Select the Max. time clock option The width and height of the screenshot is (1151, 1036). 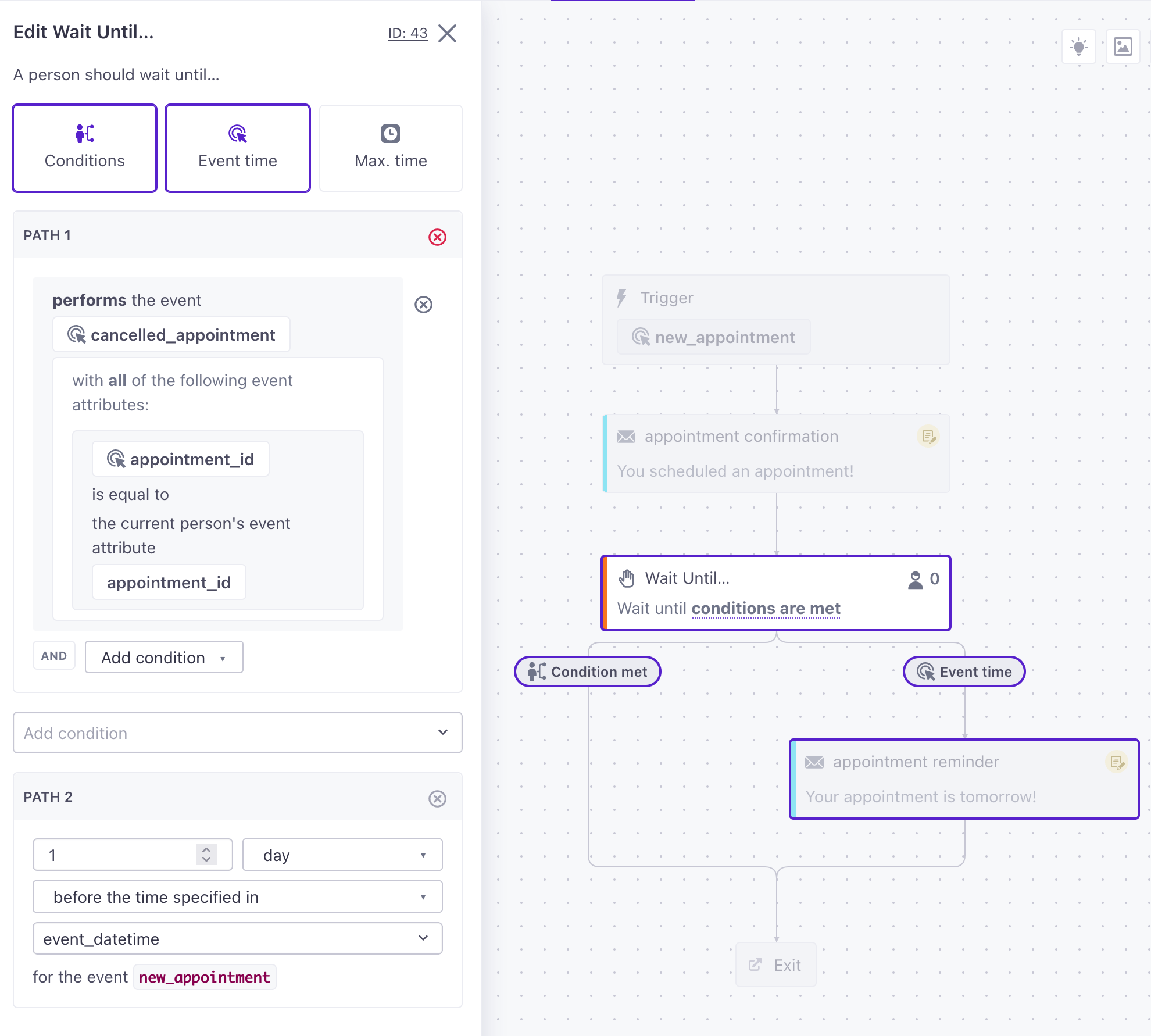point(390,148)
